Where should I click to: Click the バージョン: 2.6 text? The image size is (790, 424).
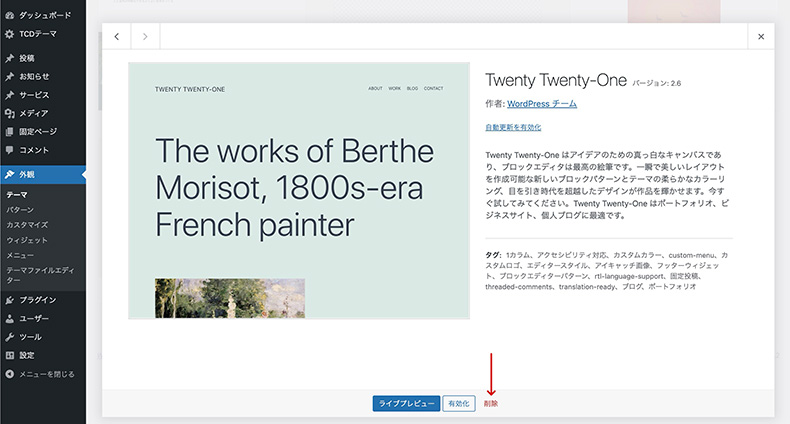(656, 84)
